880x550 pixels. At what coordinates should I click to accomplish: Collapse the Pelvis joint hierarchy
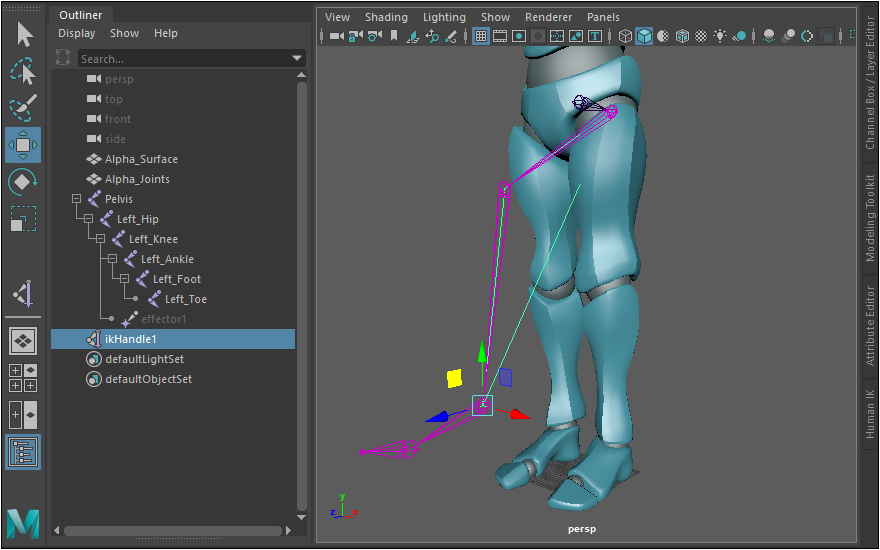[76, 199]
